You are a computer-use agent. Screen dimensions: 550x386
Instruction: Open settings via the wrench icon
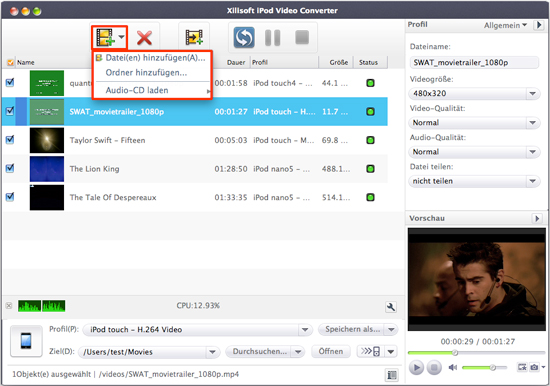[390, 307]
